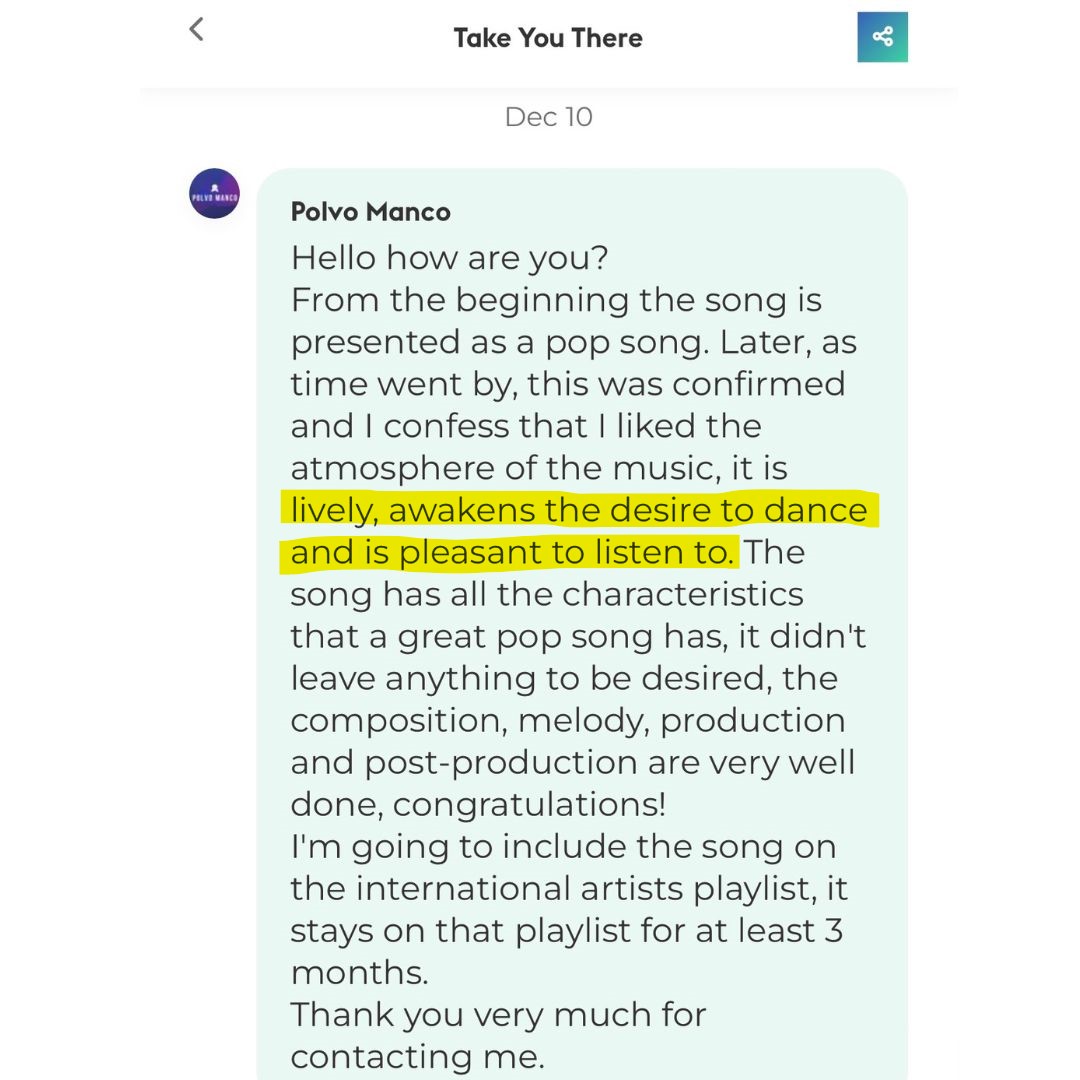The width and height of the screenshot is (1080, 1080).
Task: Tap the Polvo Manco profile avatar
Action: (214, 194)
